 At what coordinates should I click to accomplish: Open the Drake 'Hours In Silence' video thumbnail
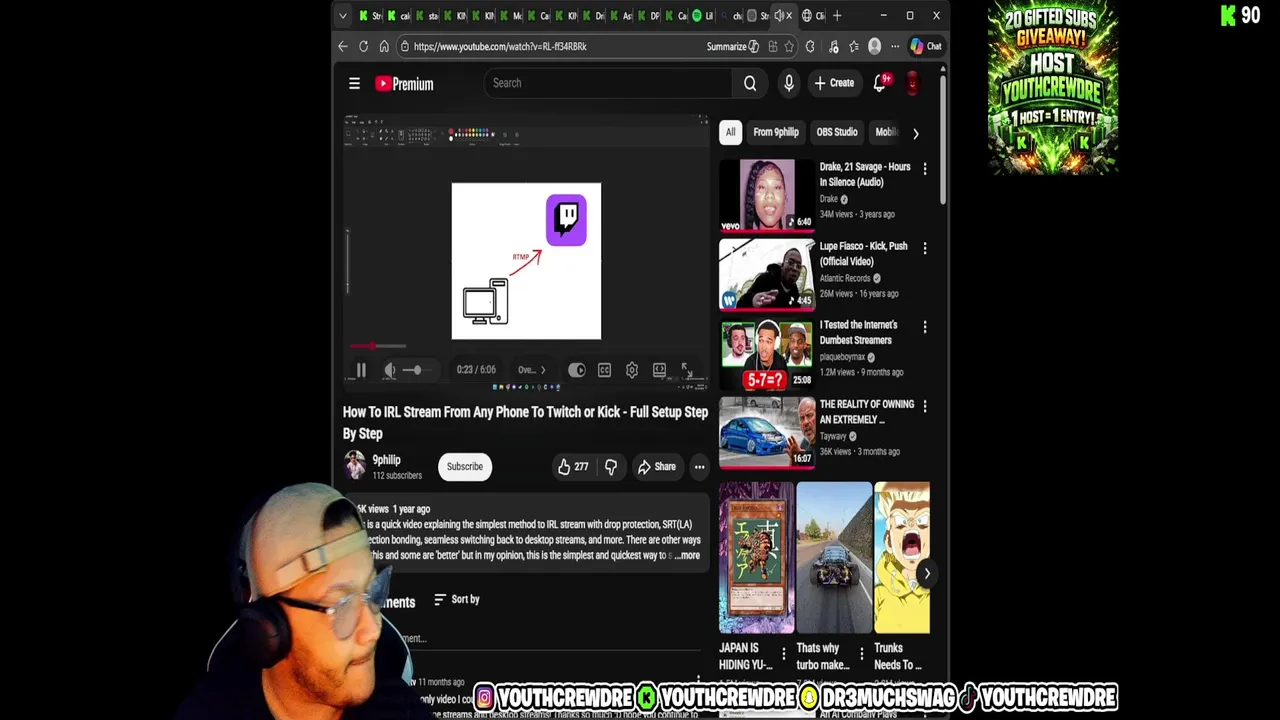pyautogui.click(x=767, y=194)
